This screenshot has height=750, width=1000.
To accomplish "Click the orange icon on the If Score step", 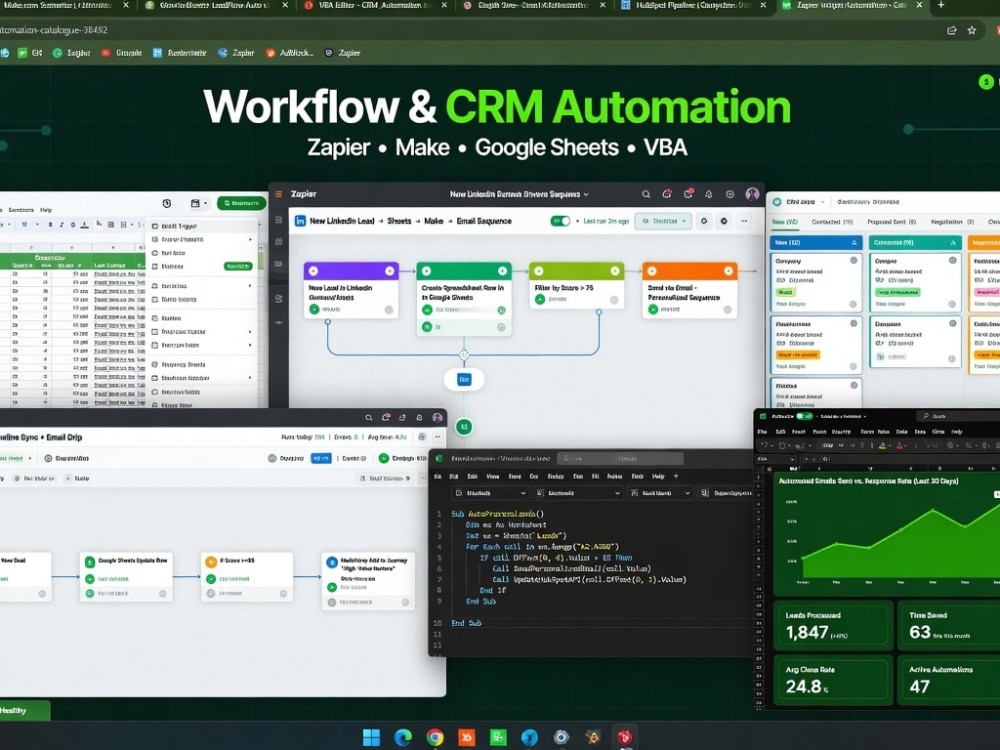I will tap(211, 562).
